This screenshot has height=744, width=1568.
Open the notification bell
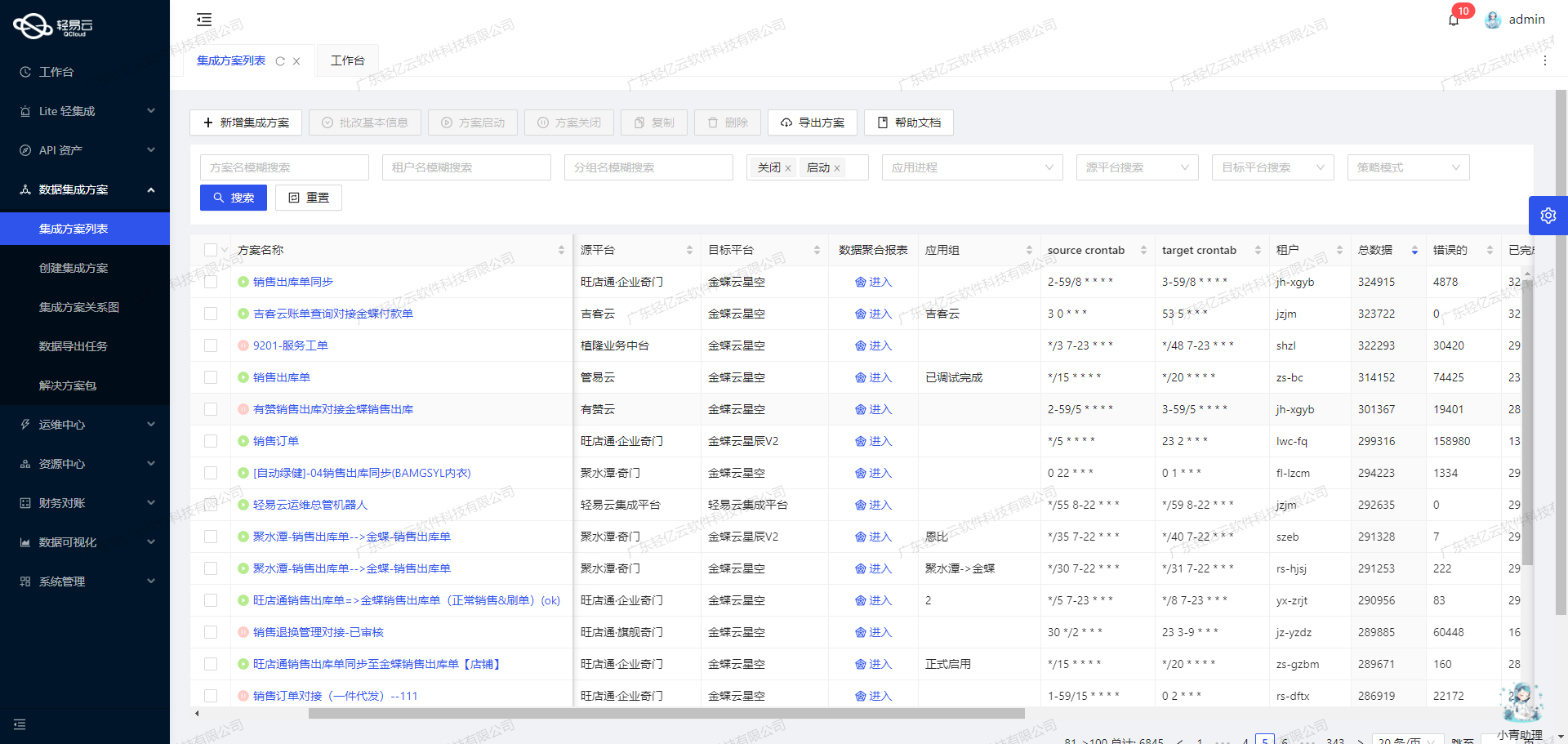[1454, 20]
